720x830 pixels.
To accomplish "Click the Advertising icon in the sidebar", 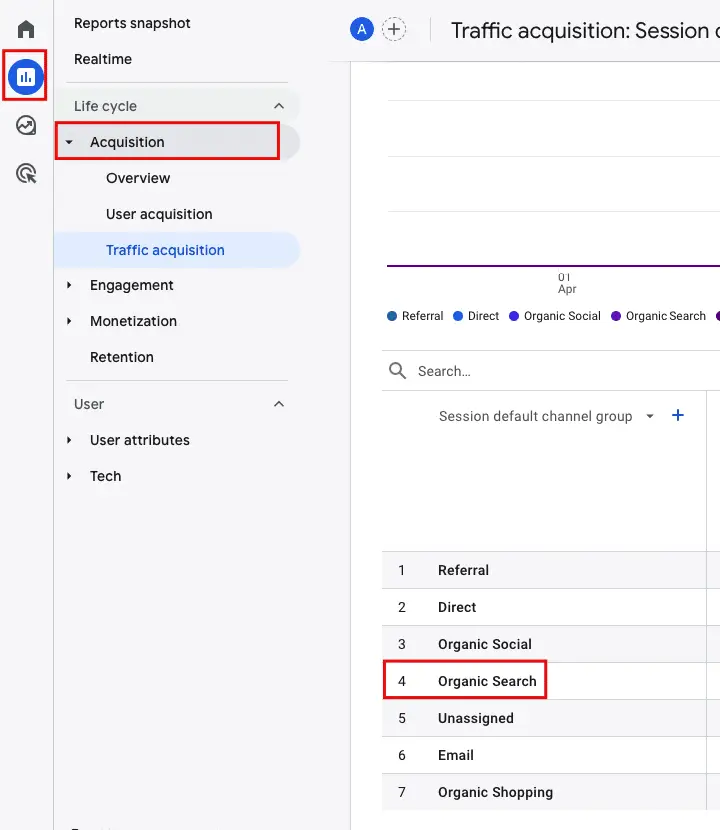I will (25, 173).
